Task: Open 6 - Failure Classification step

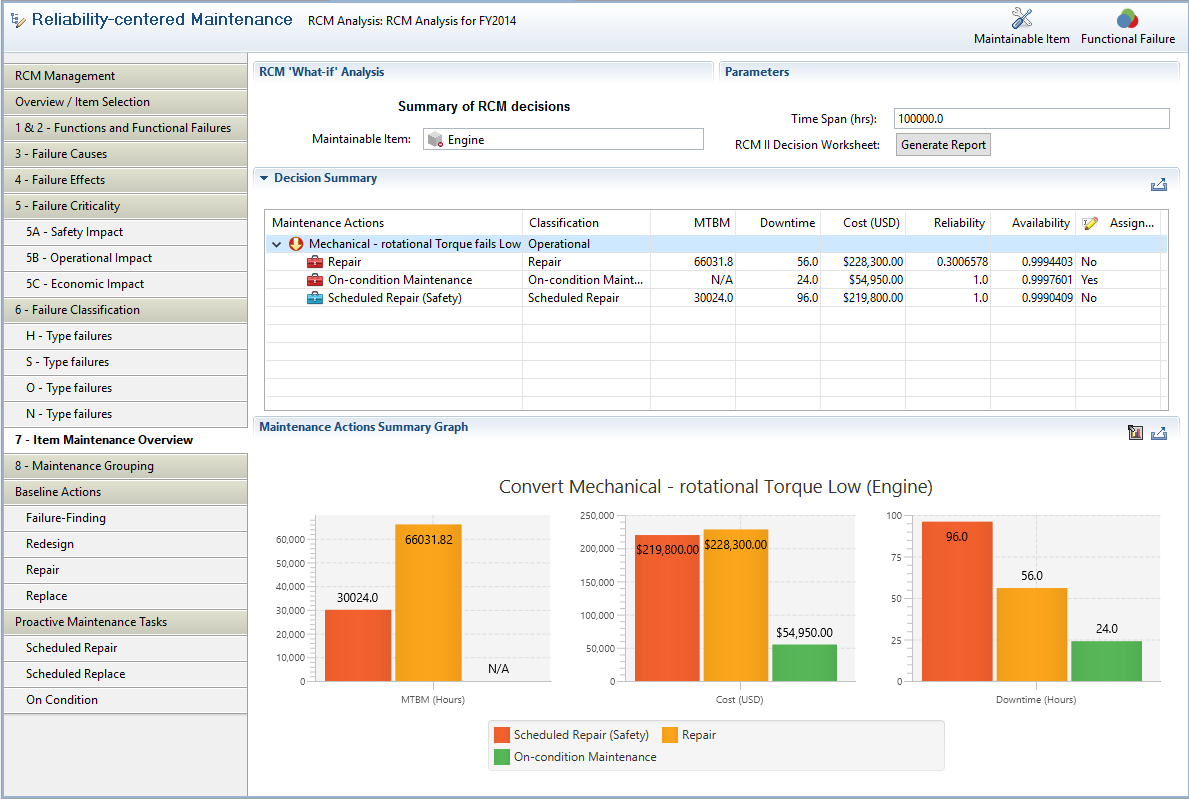Action: click(x=126, y=309)
